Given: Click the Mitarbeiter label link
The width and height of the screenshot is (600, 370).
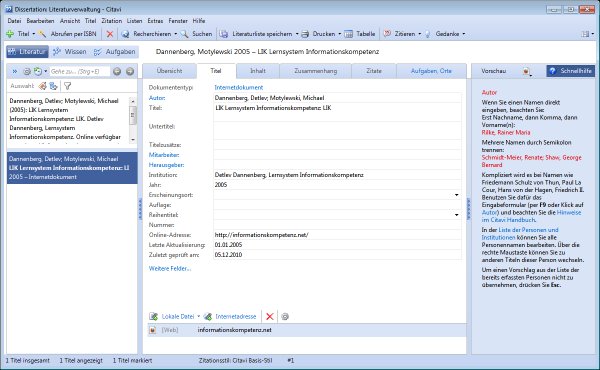Looking at the screenshot, I should pos(164,155).
